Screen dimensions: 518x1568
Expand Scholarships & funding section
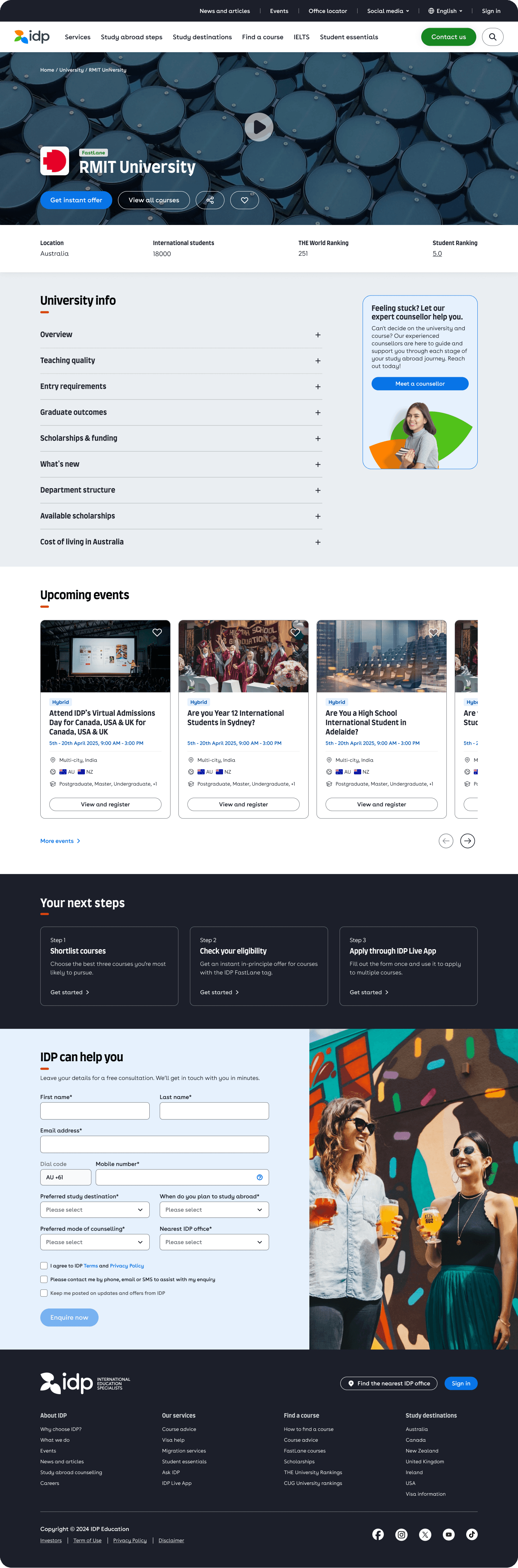tap(181, 438)
